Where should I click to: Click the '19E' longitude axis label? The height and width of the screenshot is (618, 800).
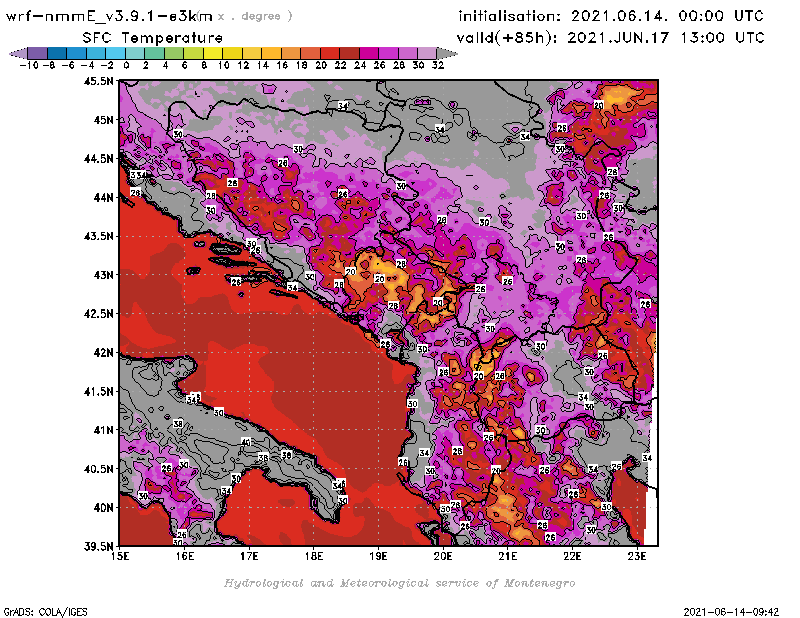(379, 556)
